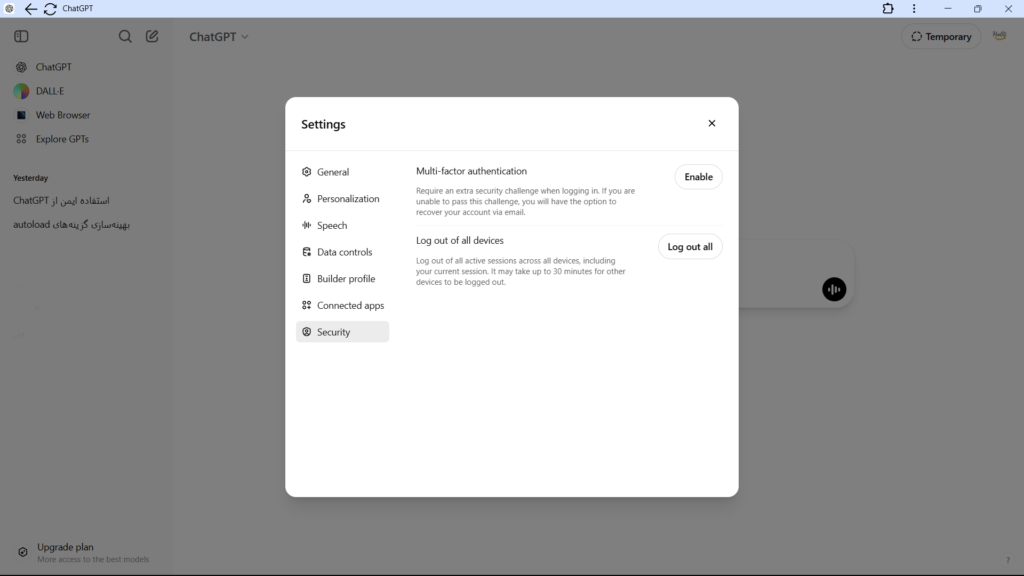Start voice mode with the waveform button
The width and height of the screenshot is (1024, 576).
point(834,289)
